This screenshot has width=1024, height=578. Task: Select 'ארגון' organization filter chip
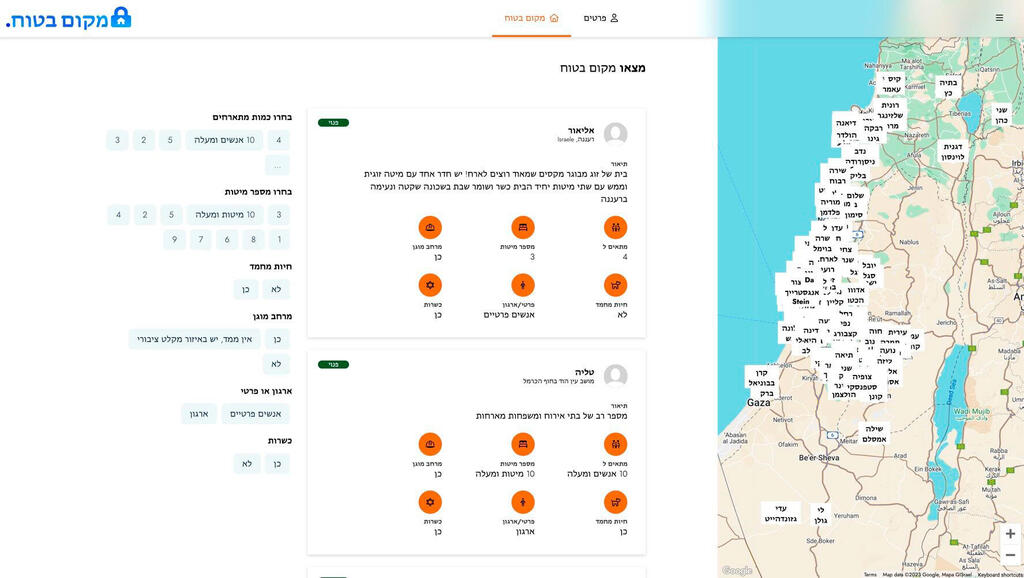(x=199, y=414)
